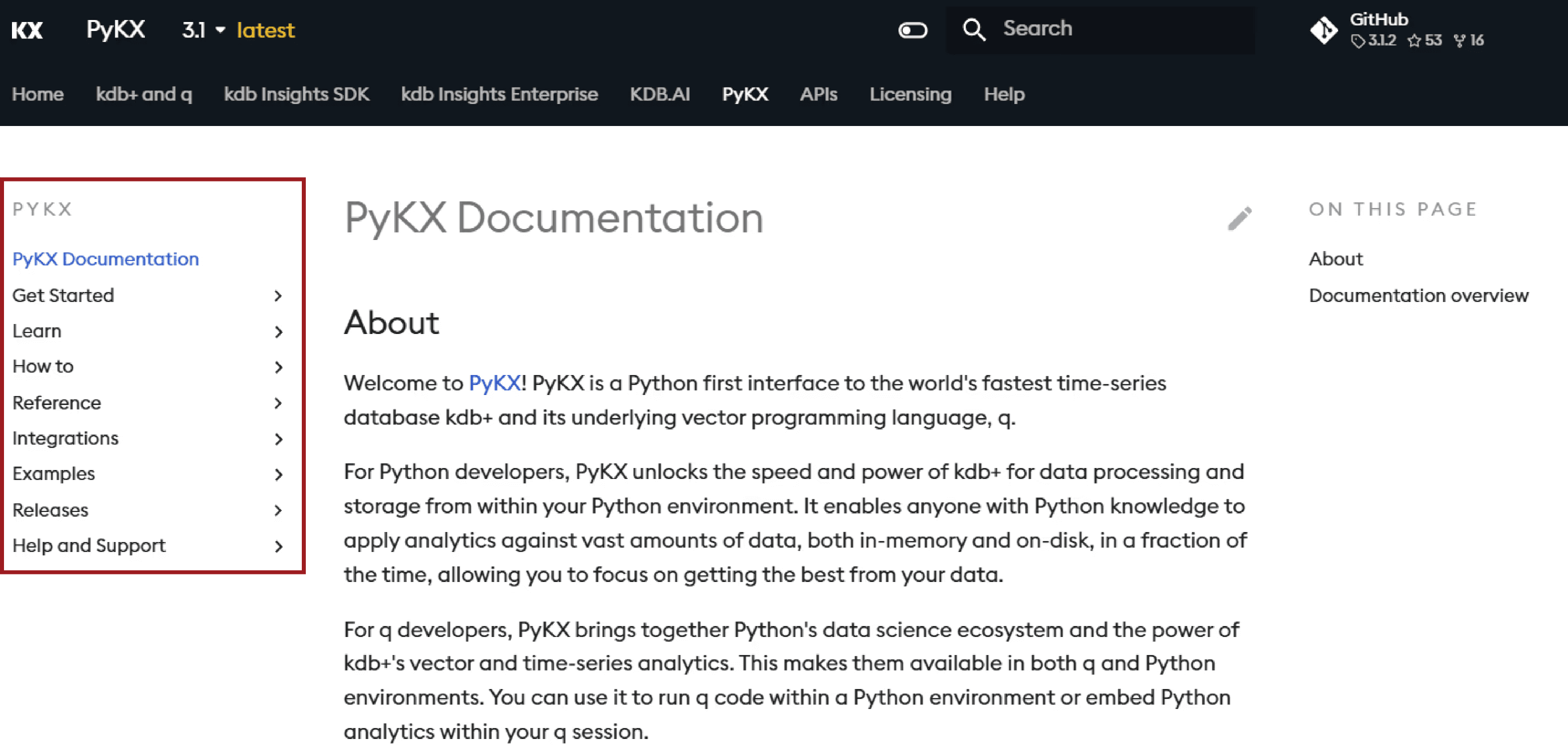This screenshot has height=750, width=1568.
Task: Expand the Reference section chevron
Action: [278, 403]
